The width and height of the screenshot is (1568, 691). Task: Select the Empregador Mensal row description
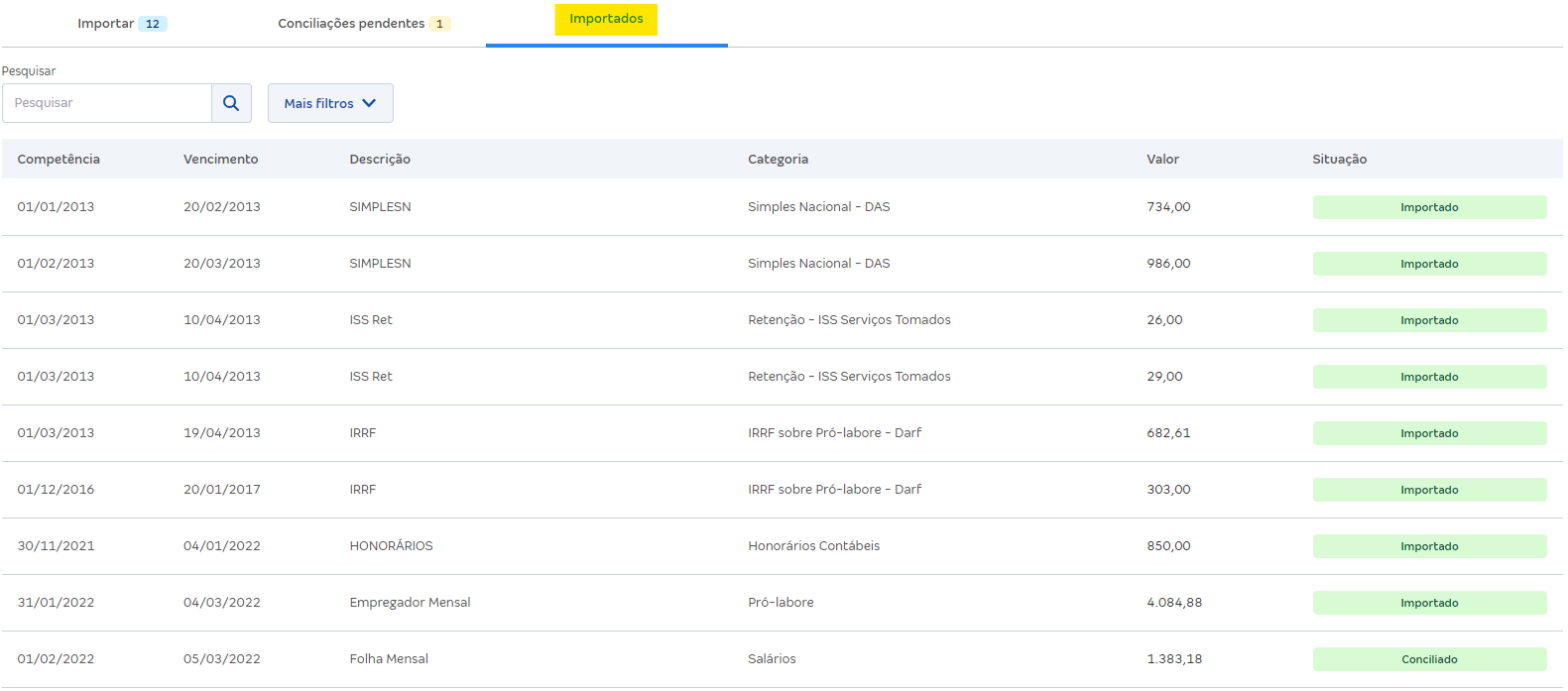(410, 603)
